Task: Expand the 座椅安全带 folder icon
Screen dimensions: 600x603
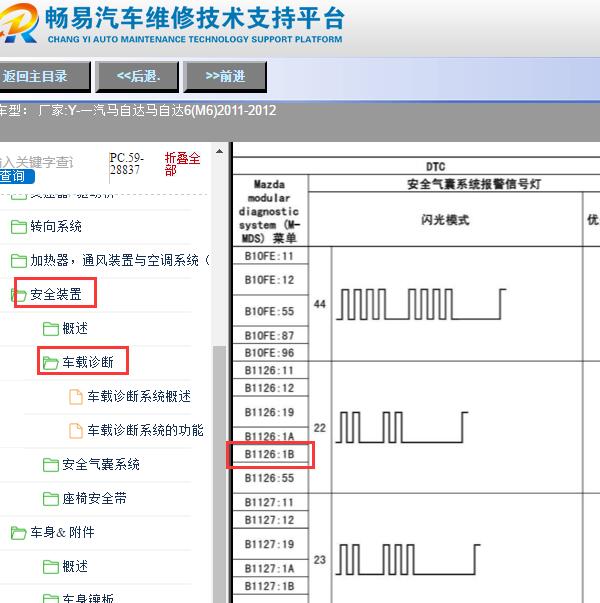Action: 50,499
